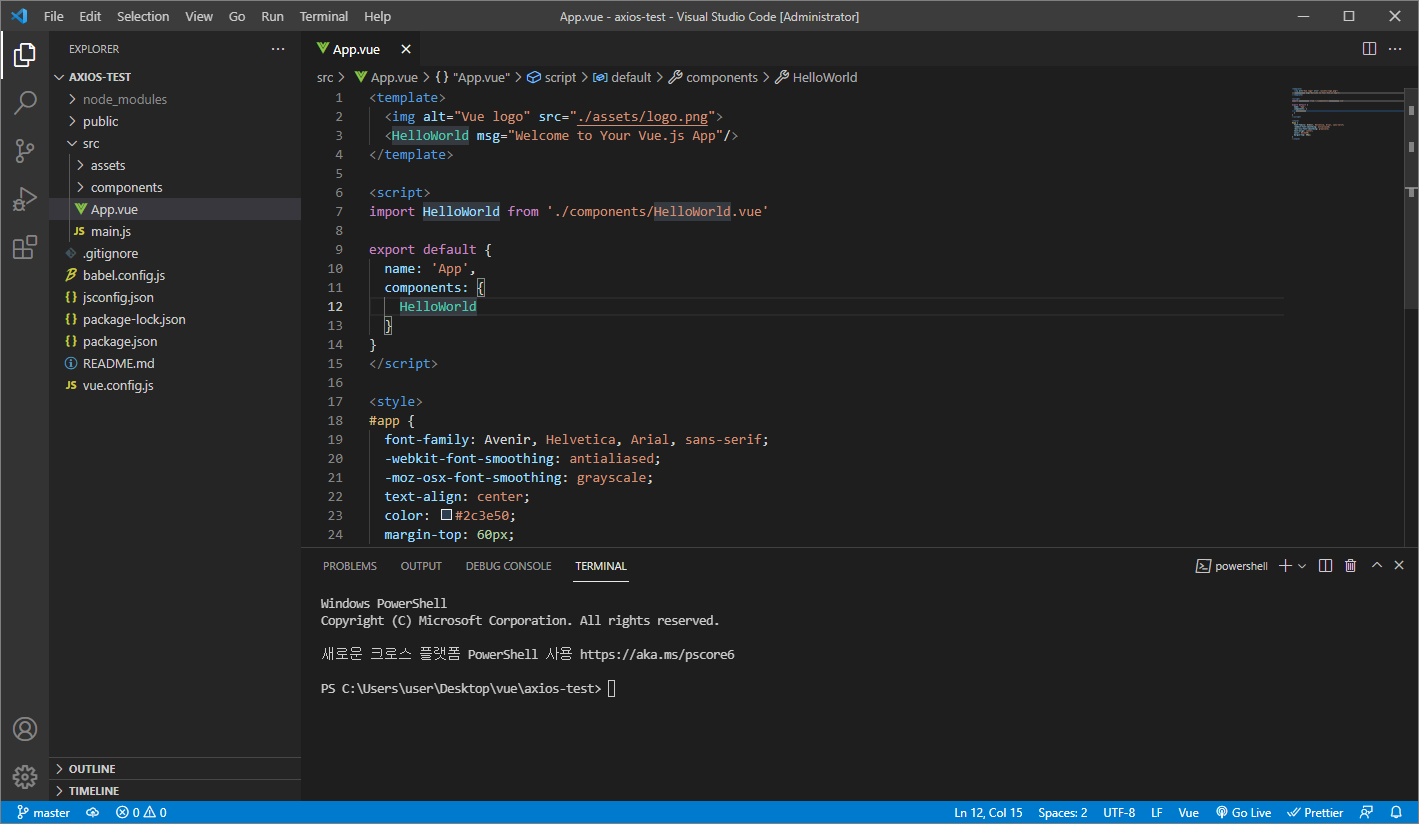Viewport: 1419px width, 824px height.
Task: Close the App.vue editor tab
Action: tap(405, 49)
